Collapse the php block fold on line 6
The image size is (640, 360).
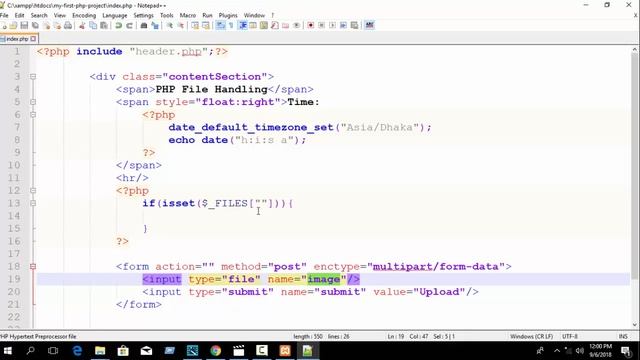tap(33, 115)
